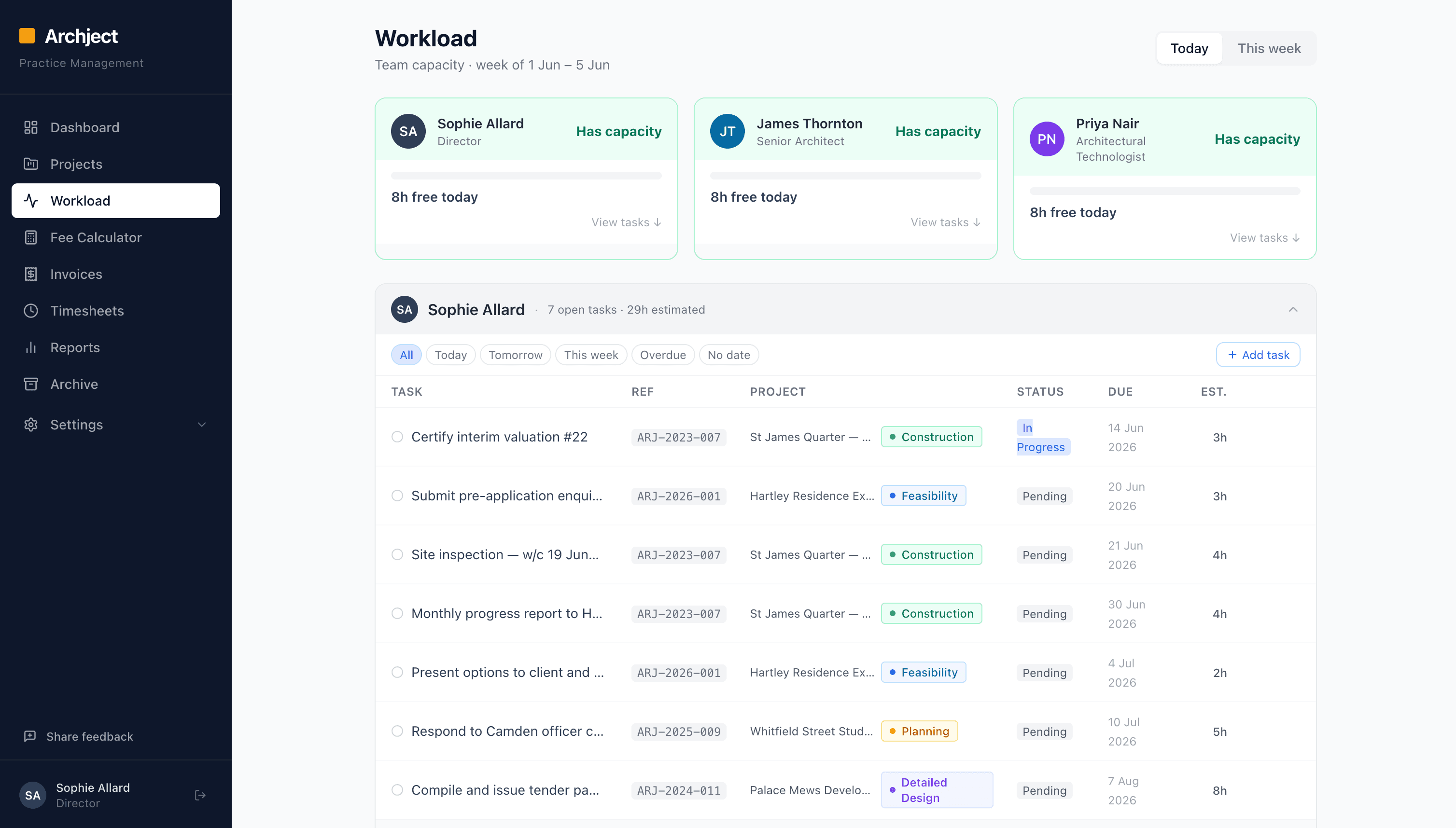Click the Projects folder icon
Viewport: 1456px width, 828px height.
pos(31,164)
